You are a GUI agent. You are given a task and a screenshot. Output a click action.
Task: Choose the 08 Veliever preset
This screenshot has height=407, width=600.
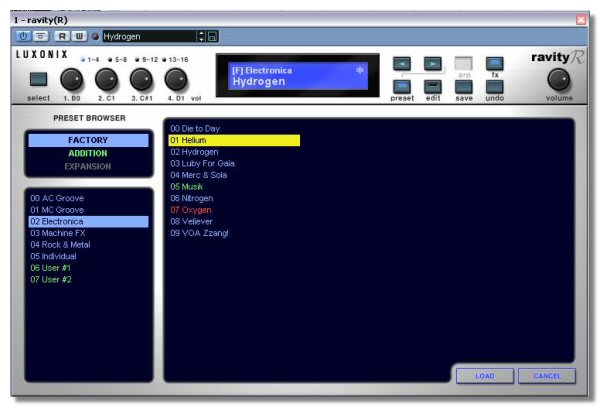coord(234,221)
